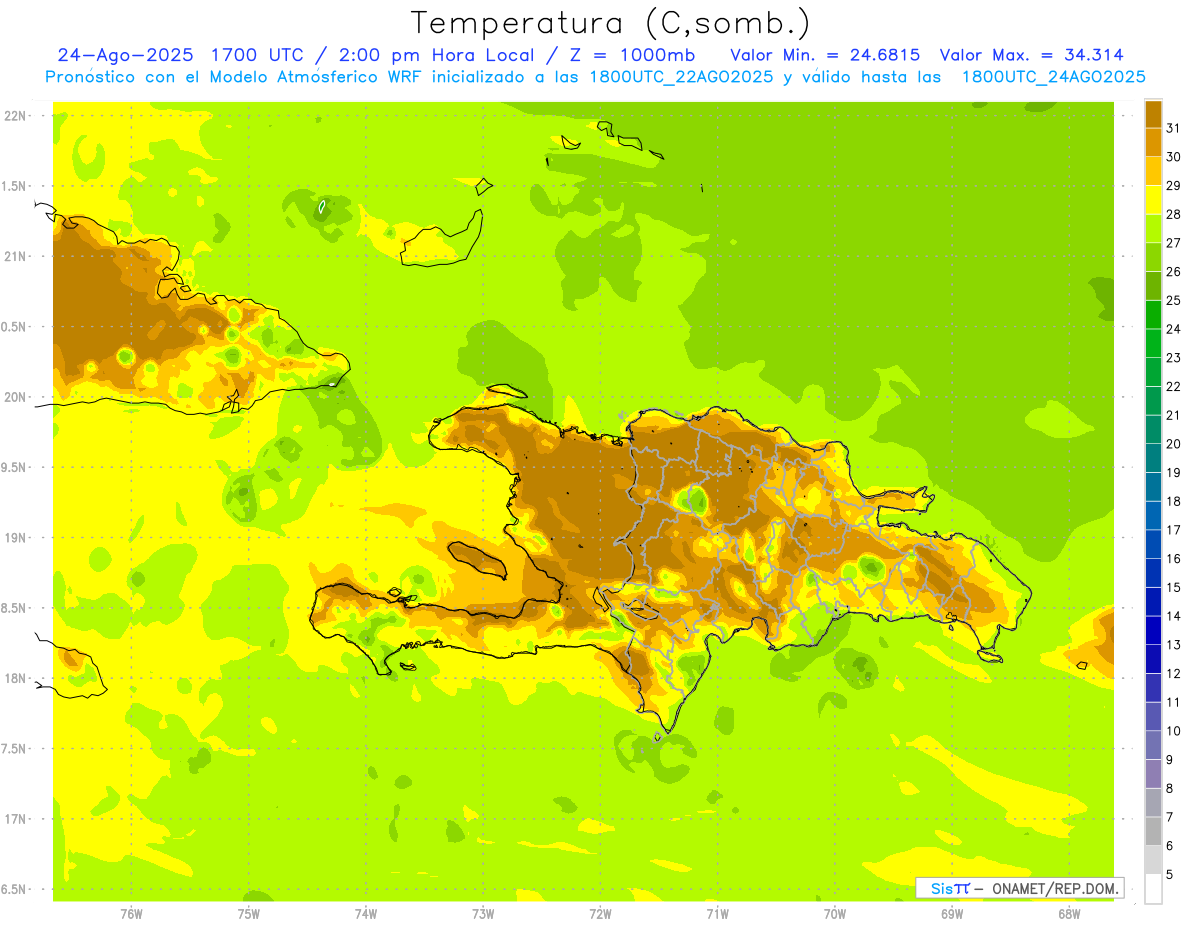Click the '30' value on colorbar legend
The image size is (1200, 927).
click(1173, 157)
